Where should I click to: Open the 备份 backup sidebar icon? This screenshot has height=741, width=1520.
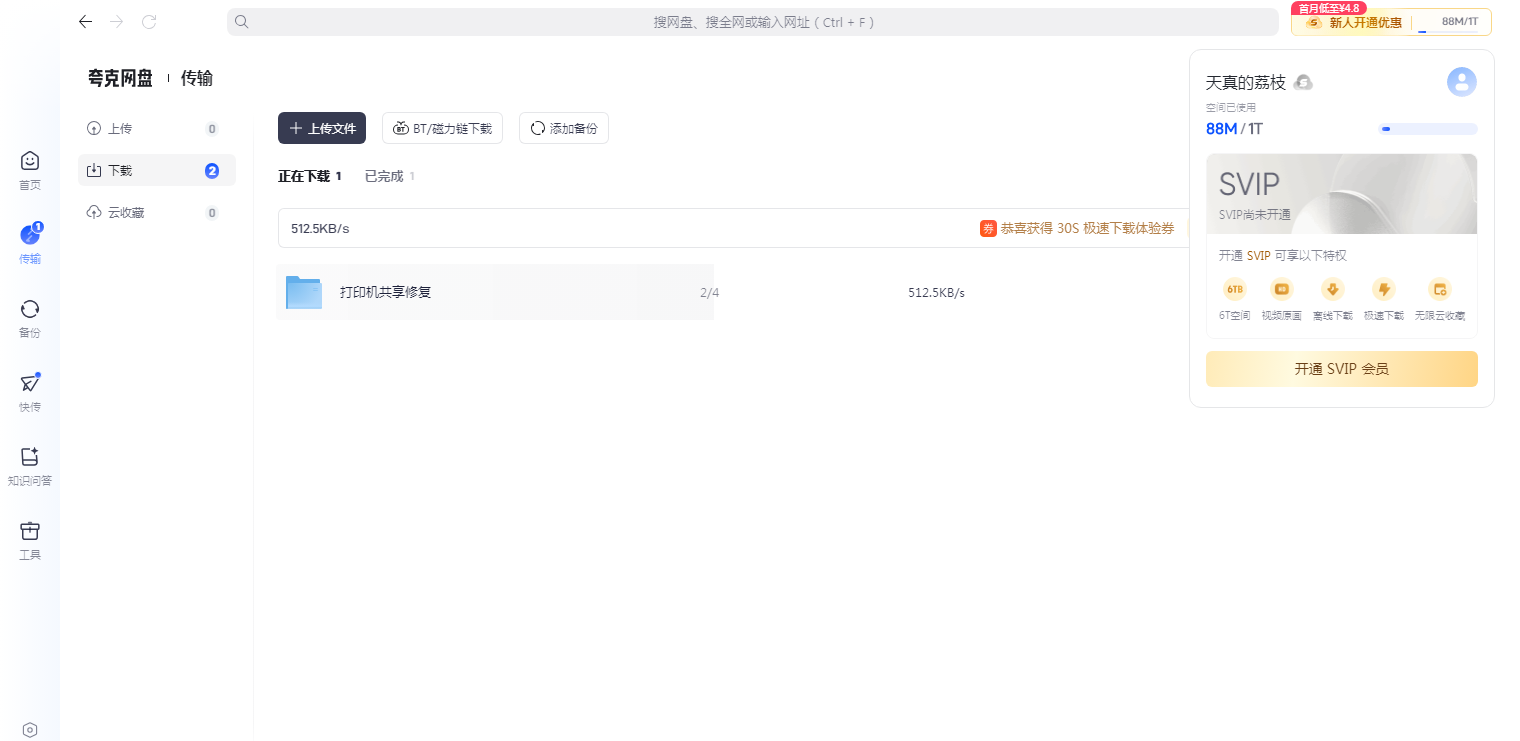pos(30,310)
